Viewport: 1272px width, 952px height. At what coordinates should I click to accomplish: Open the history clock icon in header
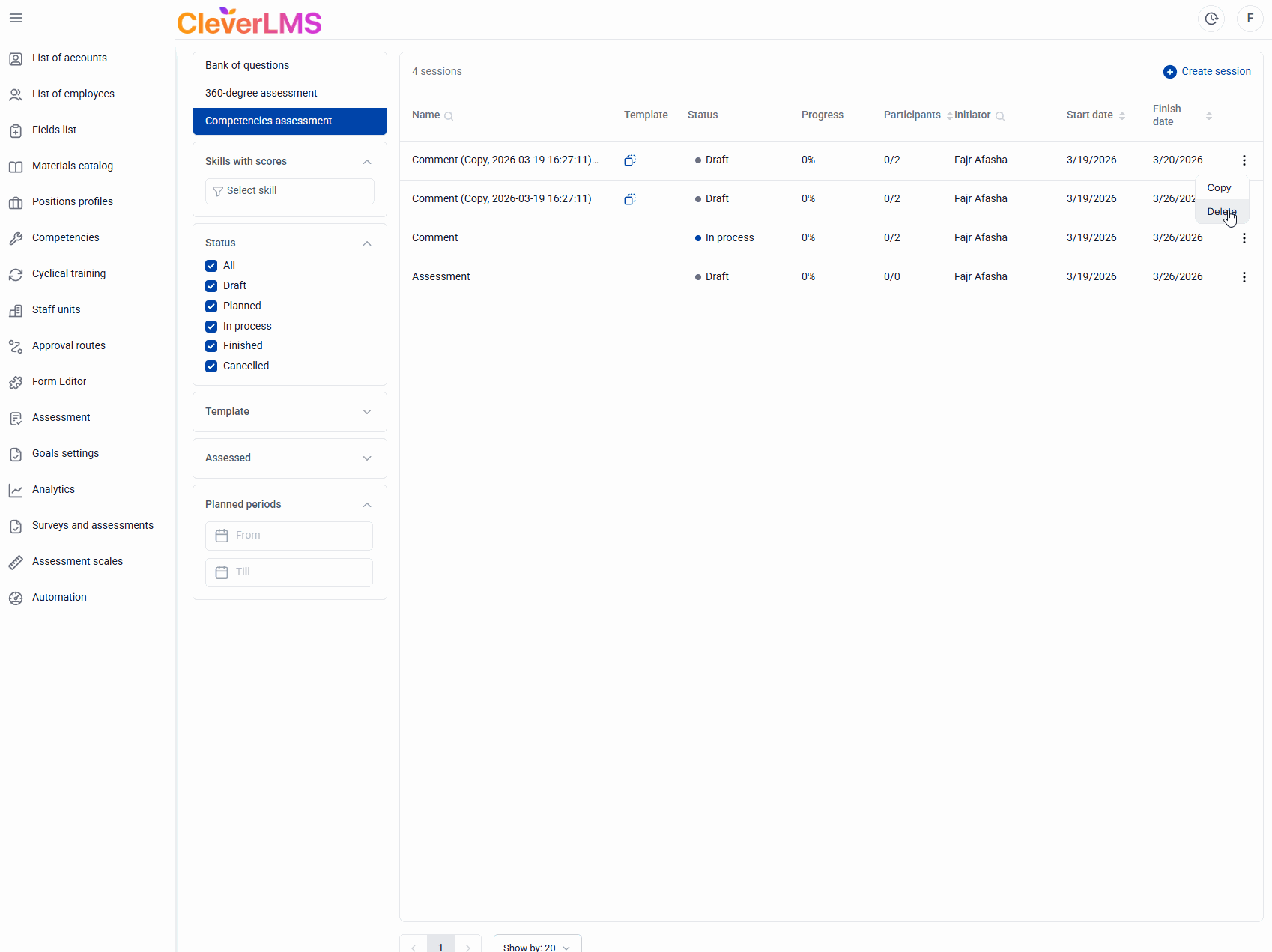(x=1211, y=19)
